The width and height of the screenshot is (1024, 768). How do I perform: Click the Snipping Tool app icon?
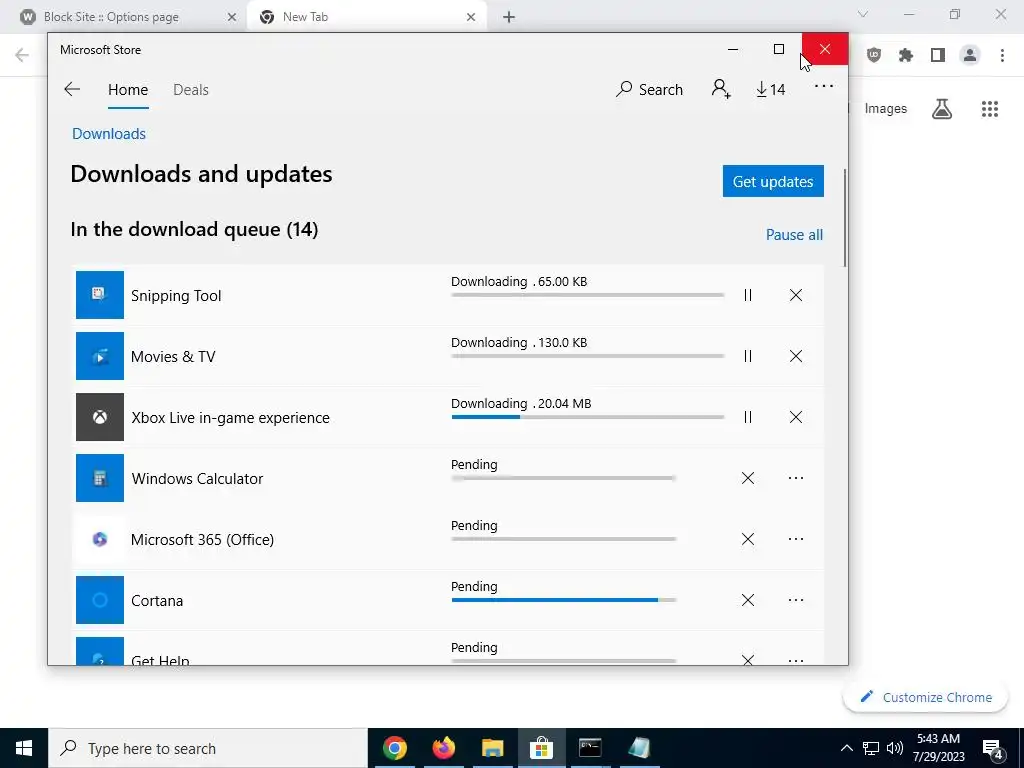(x=100, y=295)
